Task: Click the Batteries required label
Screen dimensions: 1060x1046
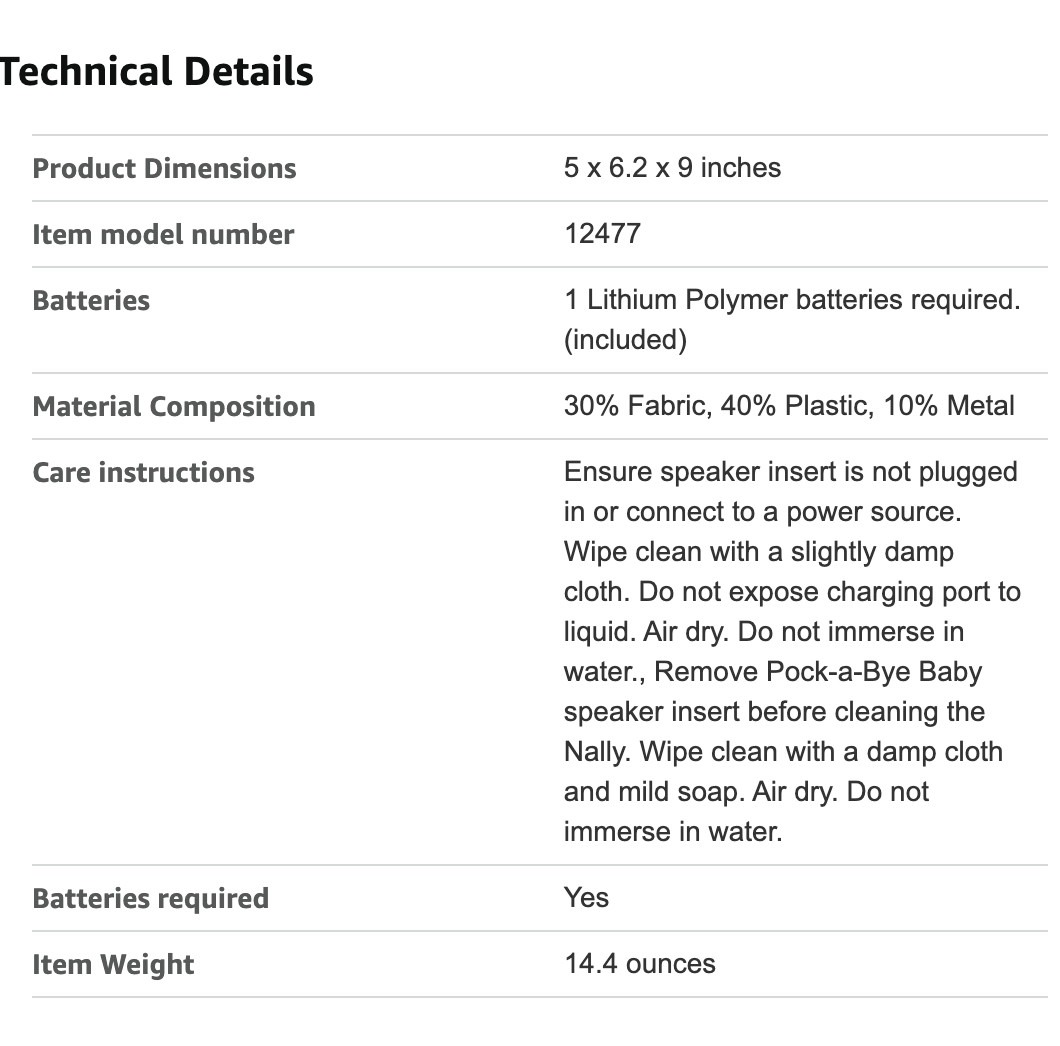Action: point(150,898)
